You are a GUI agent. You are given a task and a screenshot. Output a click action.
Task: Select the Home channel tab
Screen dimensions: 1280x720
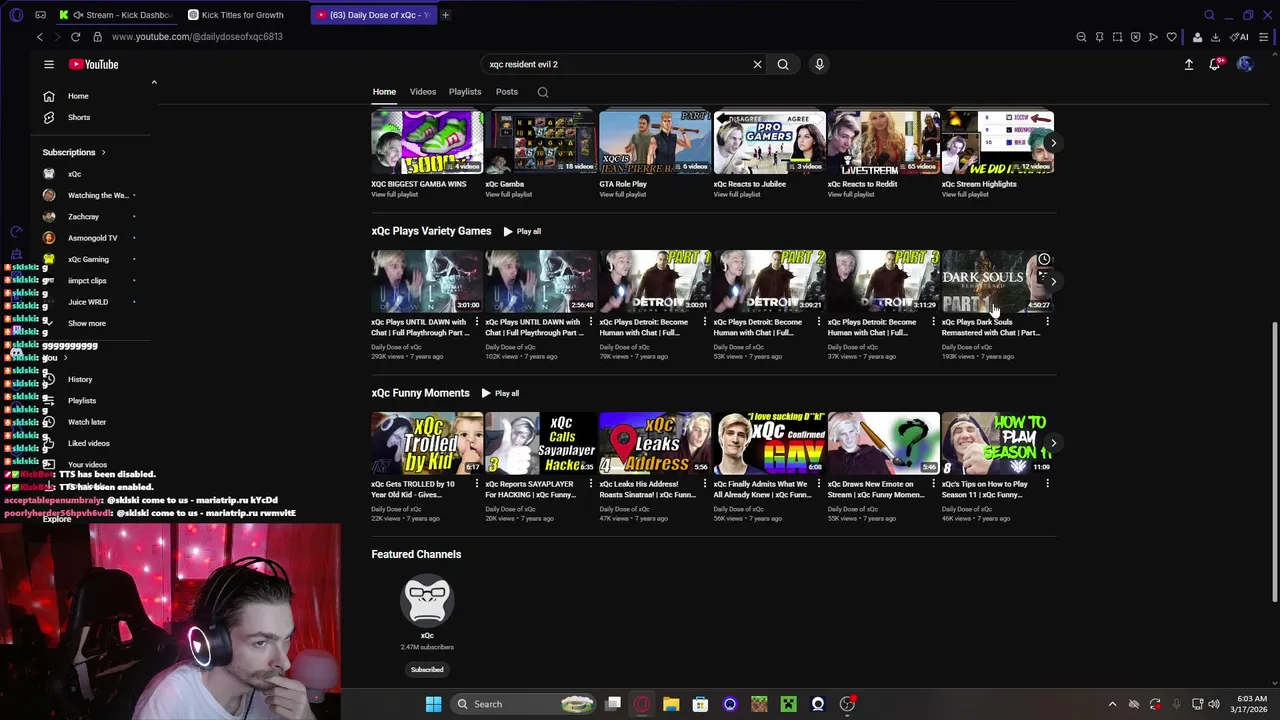point(384,92)
